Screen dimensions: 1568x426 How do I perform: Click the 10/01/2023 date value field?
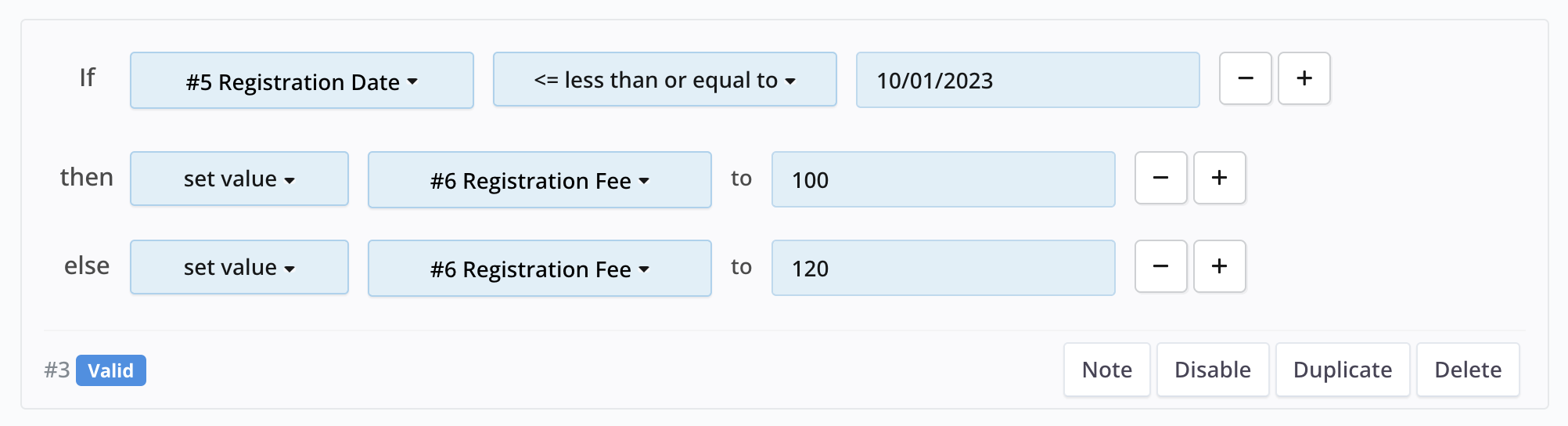tap(1027, 80)
